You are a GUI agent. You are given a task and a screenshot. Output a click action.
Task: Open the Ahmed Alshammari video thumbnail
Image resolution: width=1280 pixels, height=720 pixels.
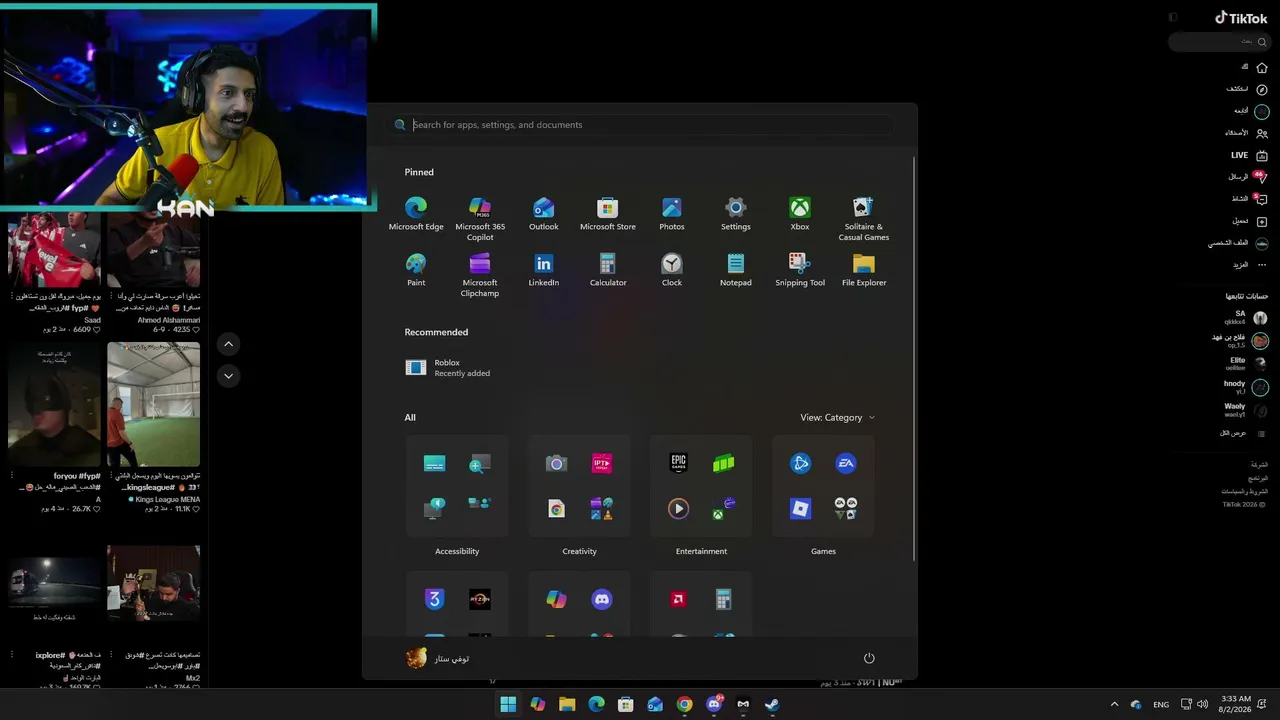click(153, 250)
